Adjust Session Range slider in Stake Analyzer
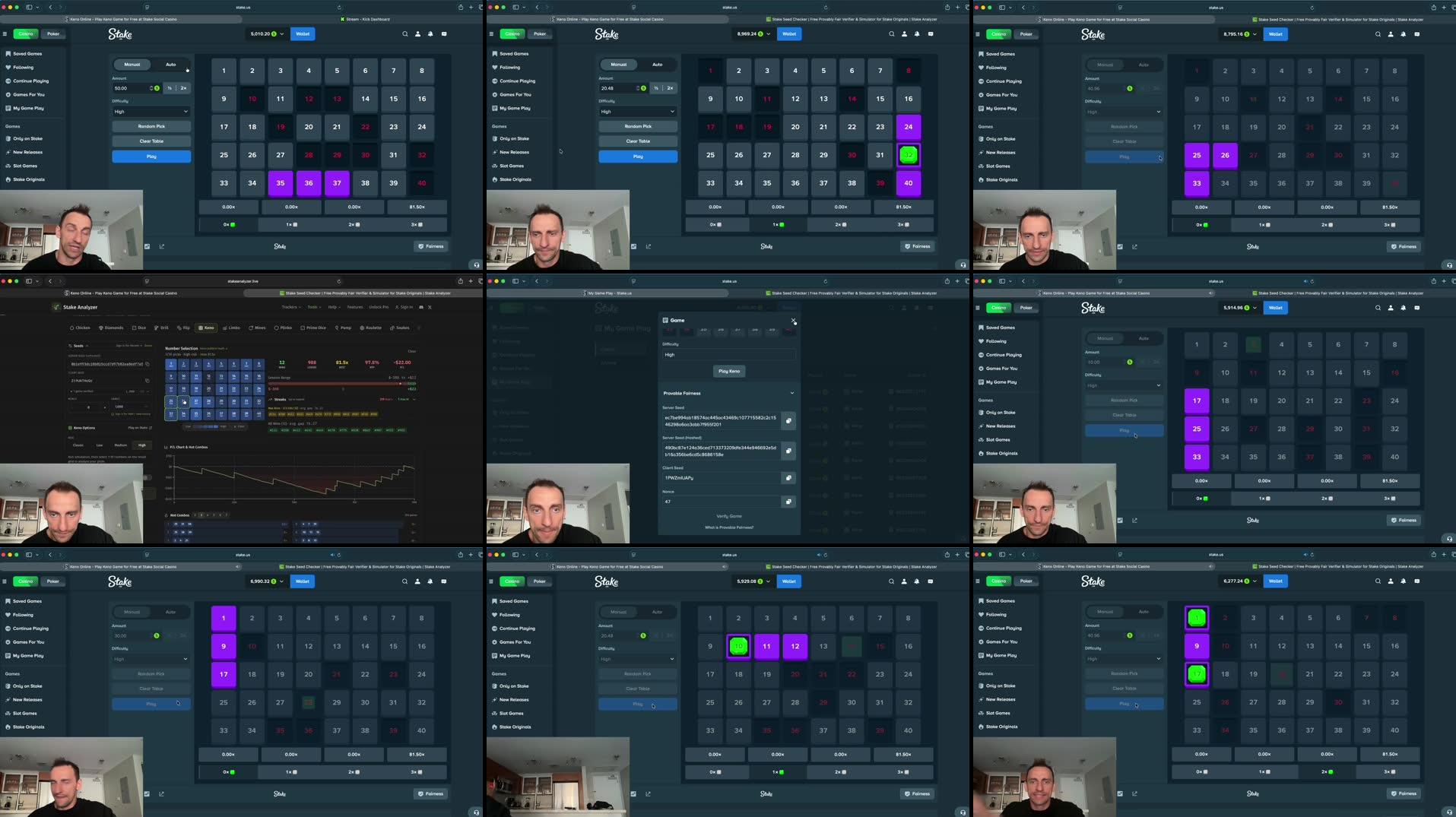Viewport: 1456px width, 817px height. 341,383
